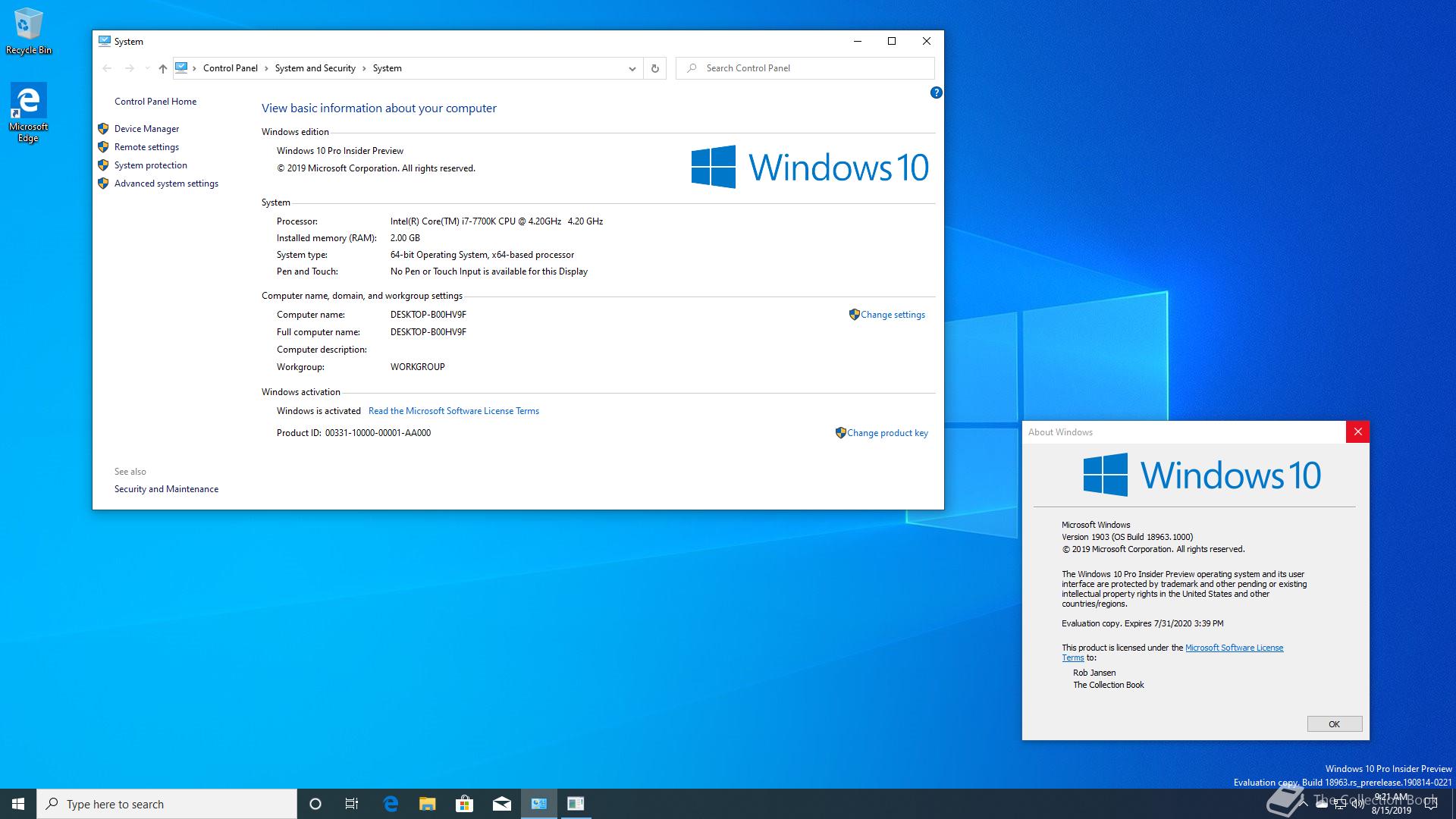The width and height of the screenshot is (1456, 819).
Task: Read the Microsoft Software License Terms
Action: (x=453, y=411)
